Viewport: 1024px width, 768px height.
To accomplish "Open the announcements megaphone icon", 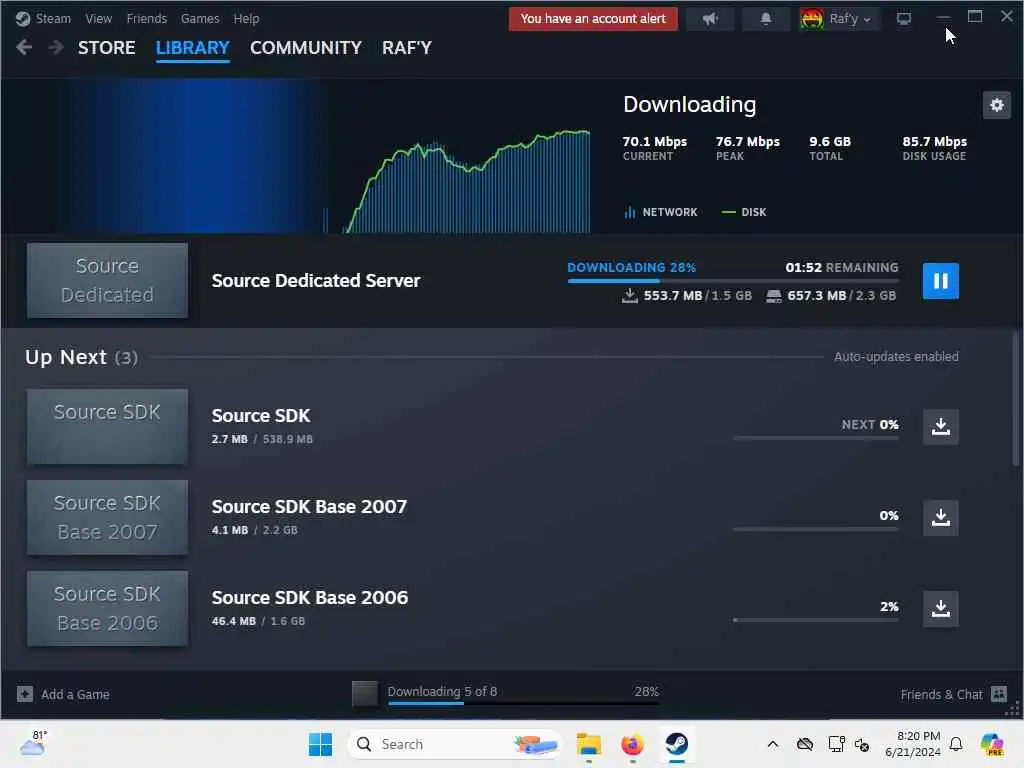I will (x=710, y=18).
